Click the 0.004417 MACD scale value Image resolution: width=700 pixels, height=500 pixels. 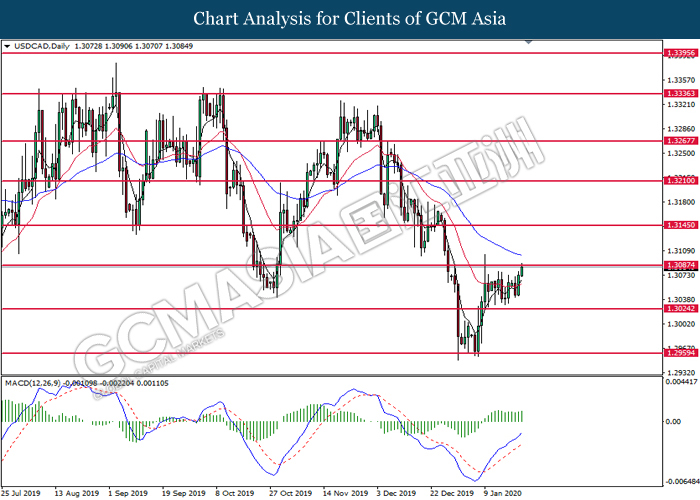[x=682, y=382]
